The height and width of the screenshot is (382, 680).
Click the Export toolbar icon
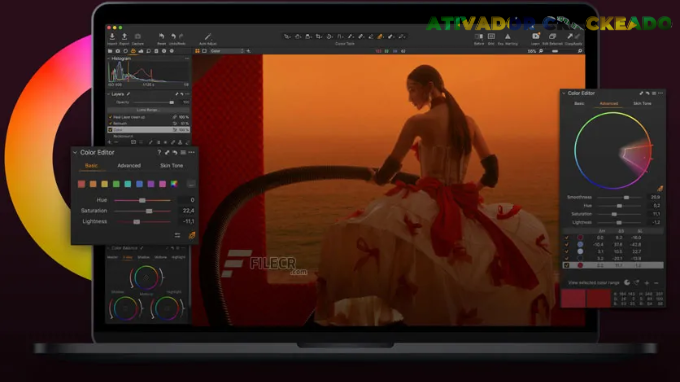click(x=124, y=36)
